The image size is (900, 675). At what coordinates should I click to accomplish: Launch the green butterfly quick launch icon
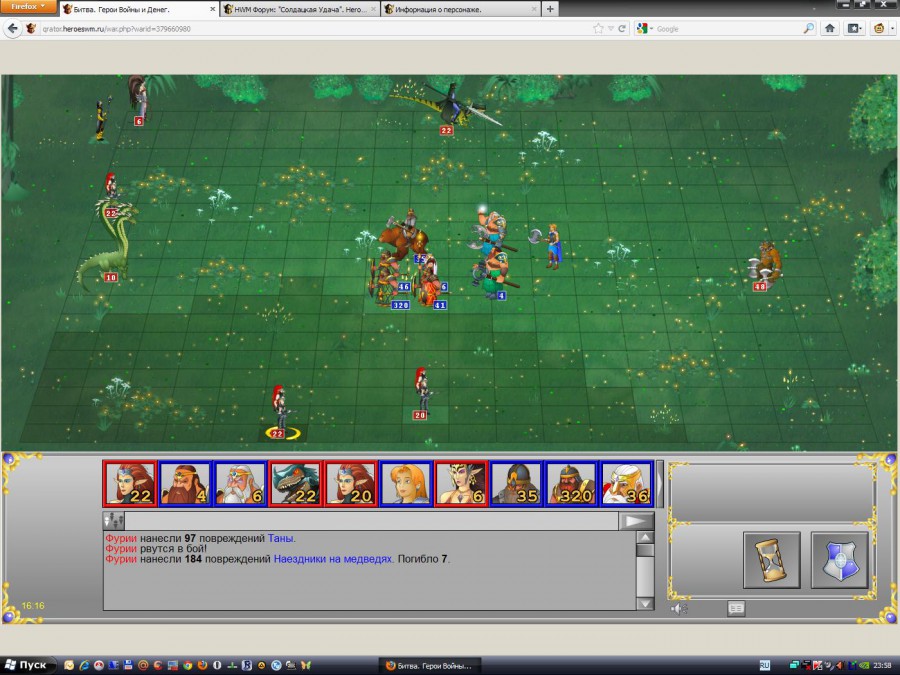305,666
